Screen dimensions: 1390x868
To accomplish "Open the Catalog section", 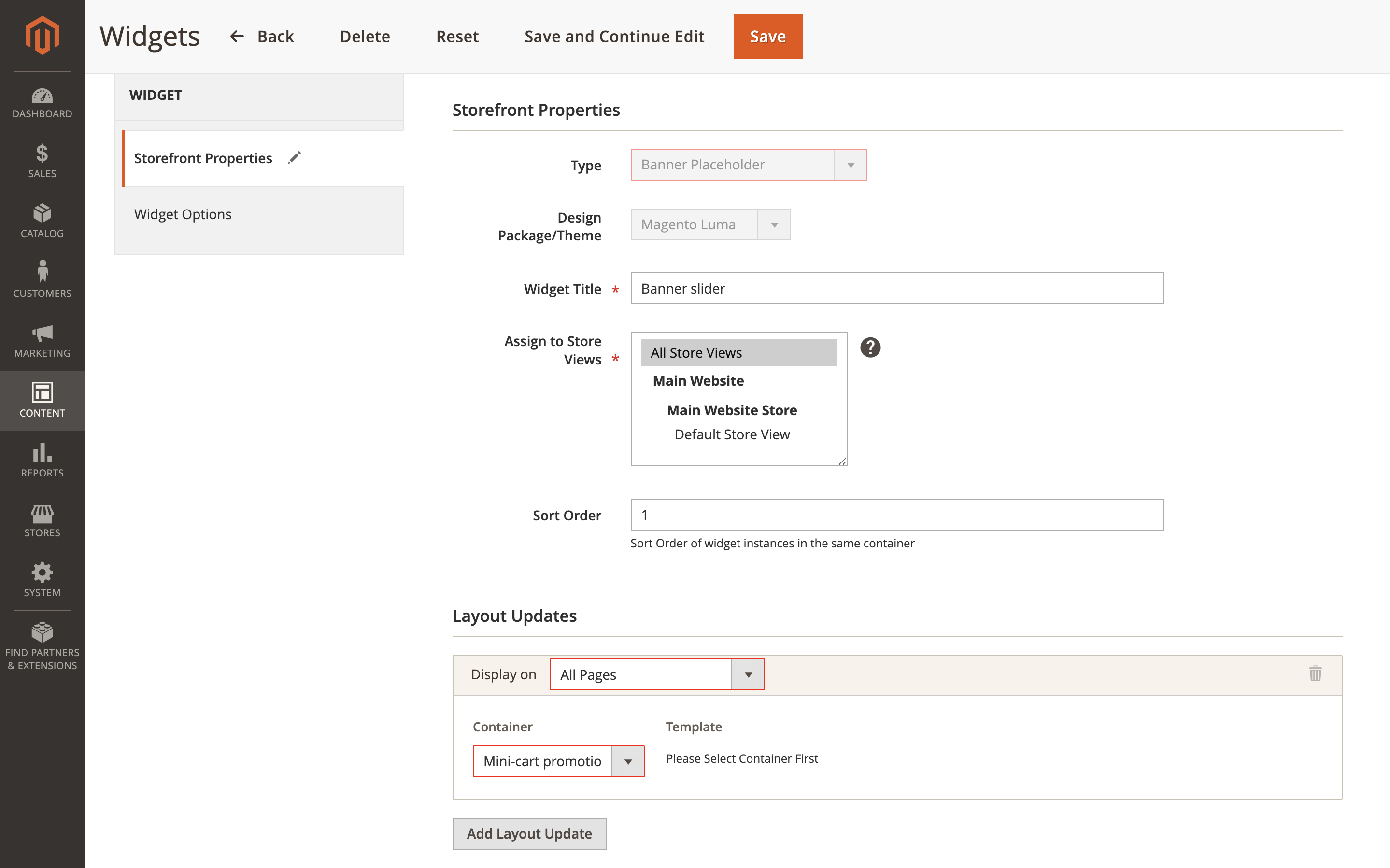I will 42,221.
